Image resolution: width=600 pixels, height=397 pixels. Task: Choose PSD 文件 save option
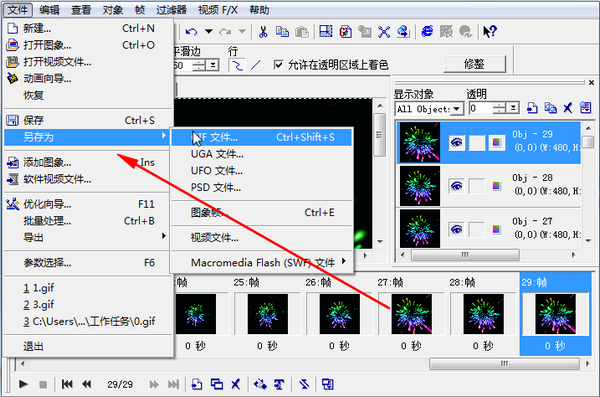262,187
